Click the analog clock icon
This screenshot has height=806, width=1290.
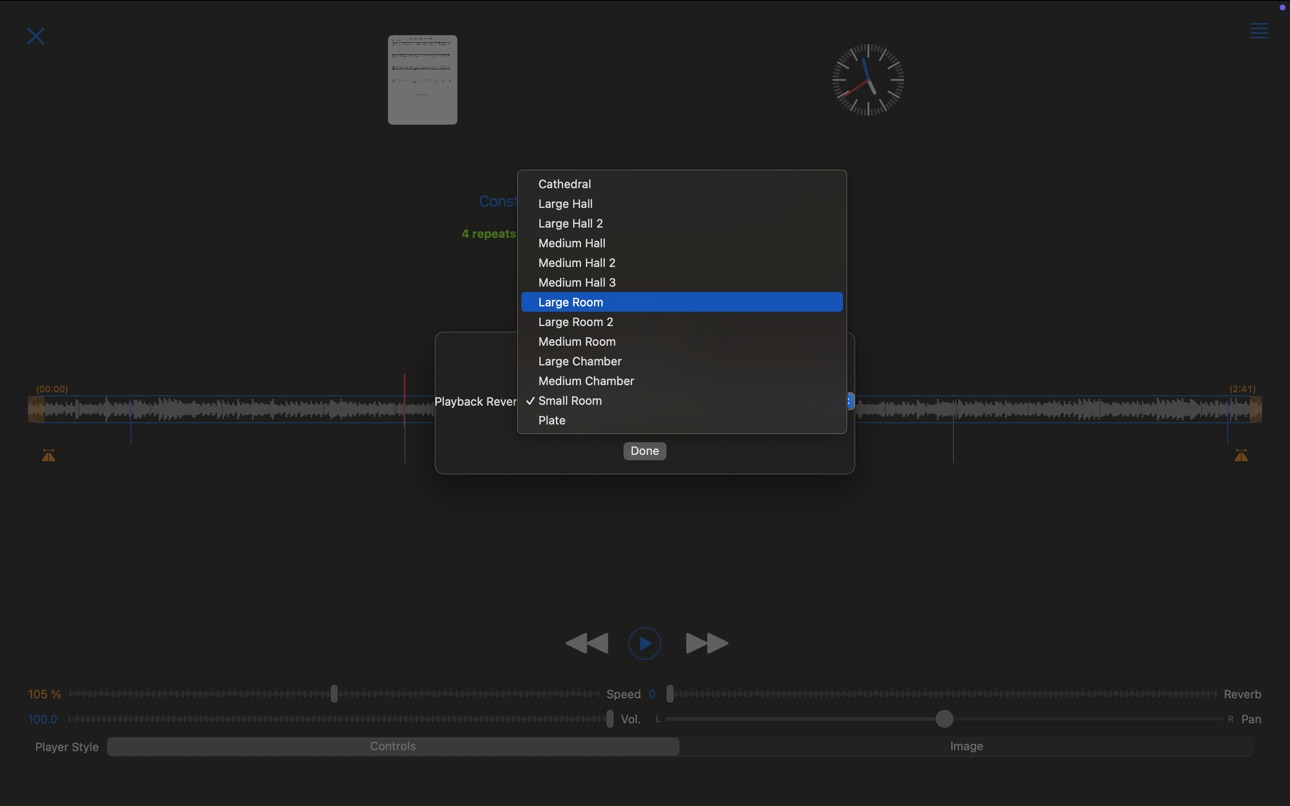[868, 80]
